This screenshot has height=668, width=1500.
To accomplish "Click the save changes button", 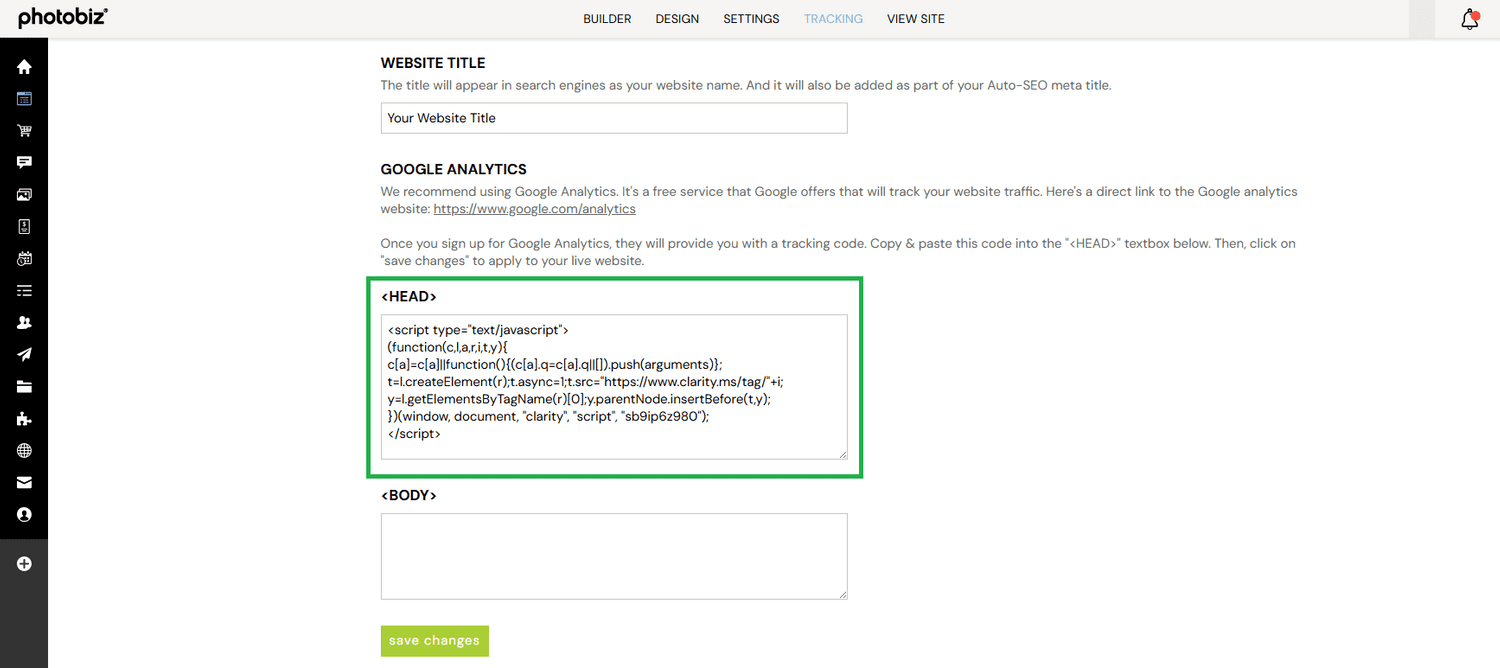I will point(434,641).
